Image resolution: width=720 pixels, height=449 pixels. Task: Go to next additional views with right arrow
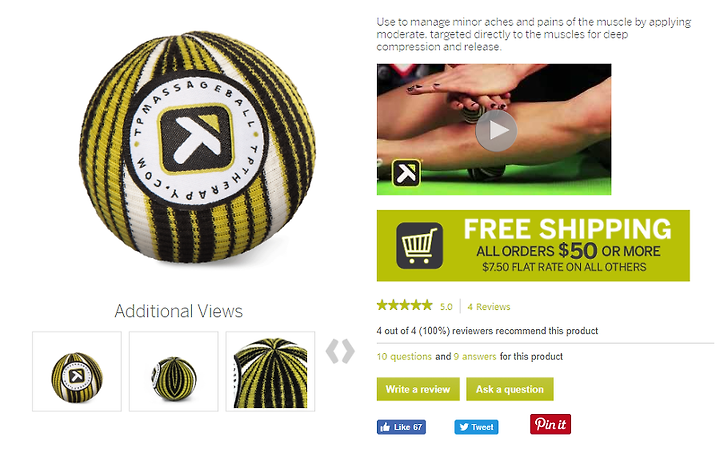[x=348, y=351]
